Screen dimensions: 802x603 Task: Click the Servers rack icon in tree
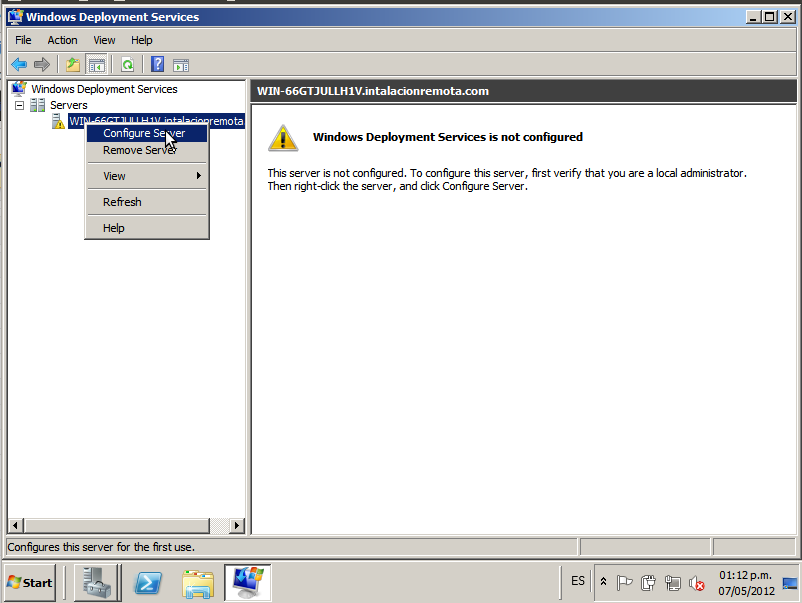[x=37, y=105]
